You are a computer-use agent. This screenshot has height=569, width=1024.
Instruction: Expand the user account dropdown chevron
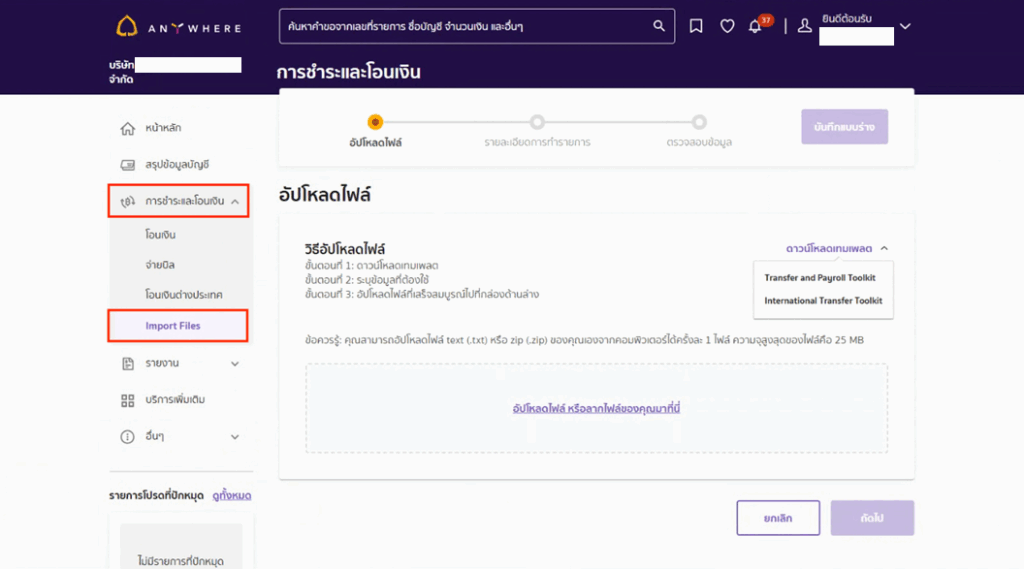[905, 26]
